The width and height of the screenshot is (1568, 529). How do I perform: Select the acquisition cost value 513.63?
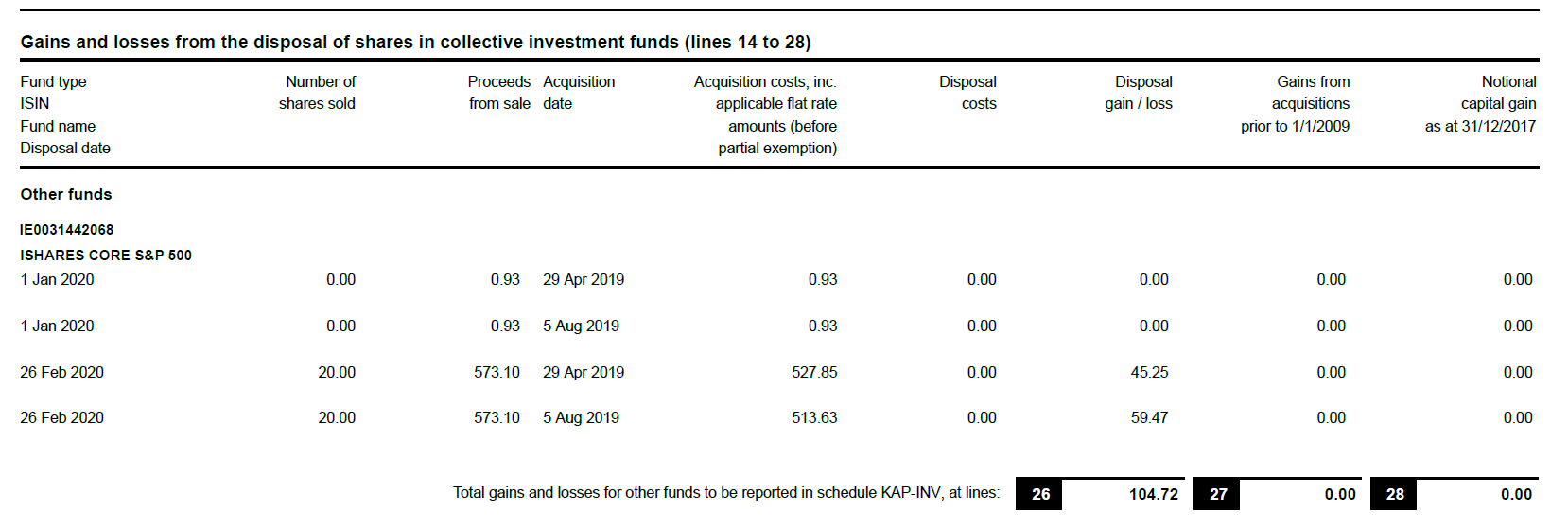814,418
